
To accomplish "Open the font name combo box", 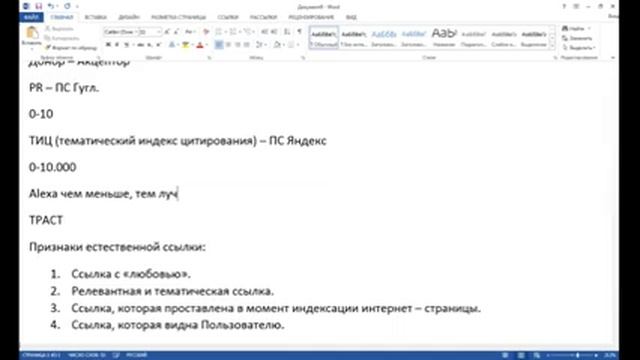I will 121,32.
